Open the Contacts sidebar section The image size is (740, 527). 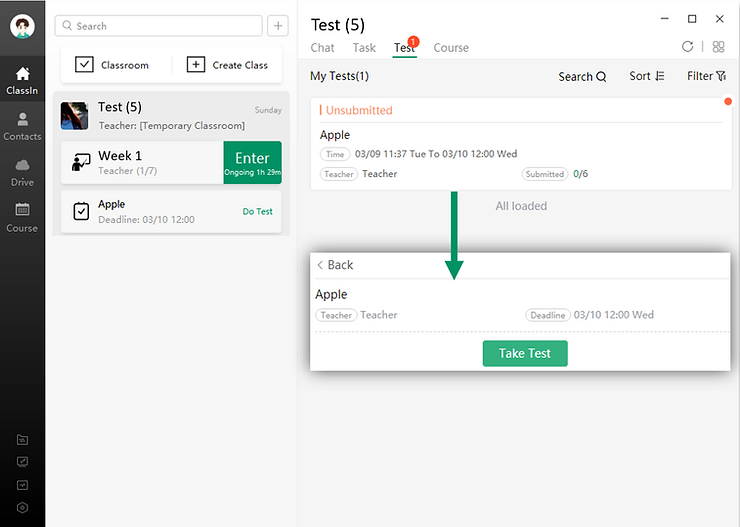coord(22,126)
